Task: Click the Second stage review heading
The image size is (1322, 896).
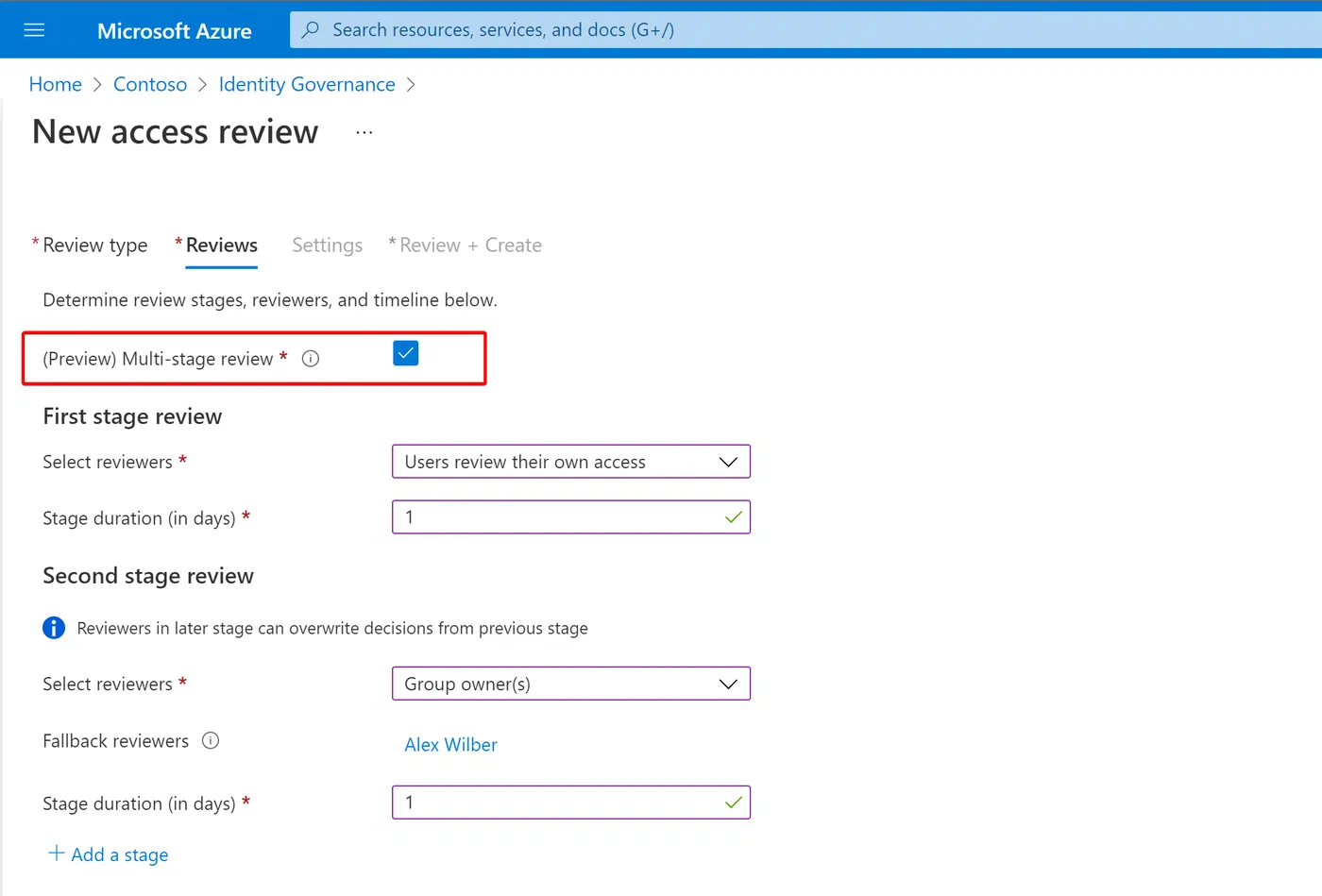Action: (x=148, y=576)
